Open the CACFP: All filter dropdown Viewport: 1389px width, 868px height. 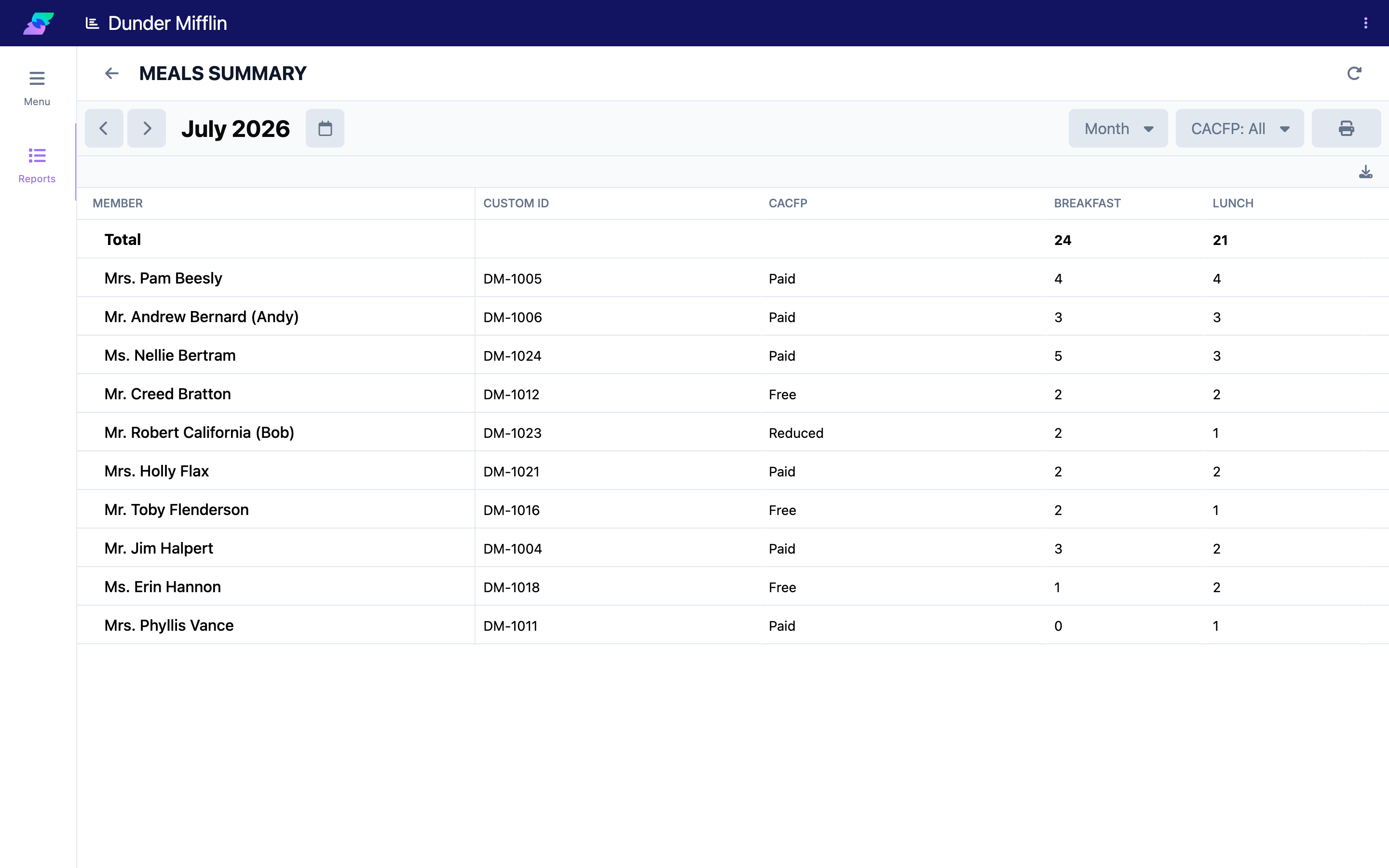[x=1239, y=128]
